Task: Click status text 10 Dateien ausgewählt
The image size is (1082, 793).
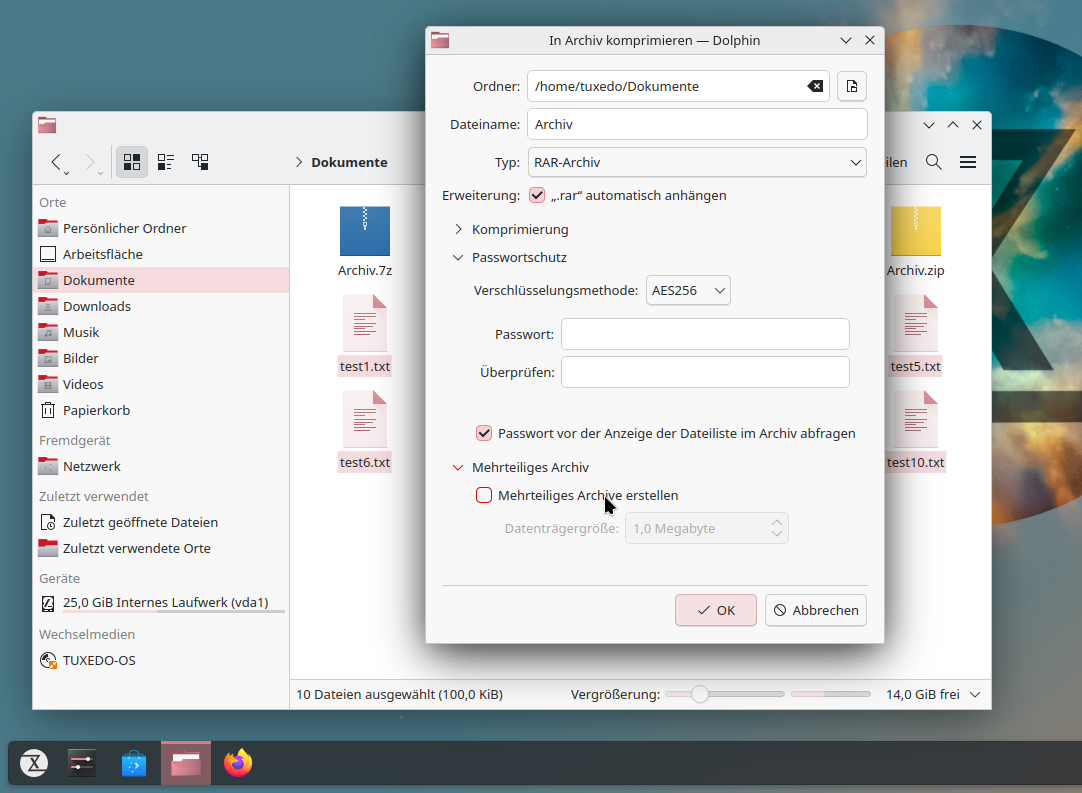Action: (400, 694)
